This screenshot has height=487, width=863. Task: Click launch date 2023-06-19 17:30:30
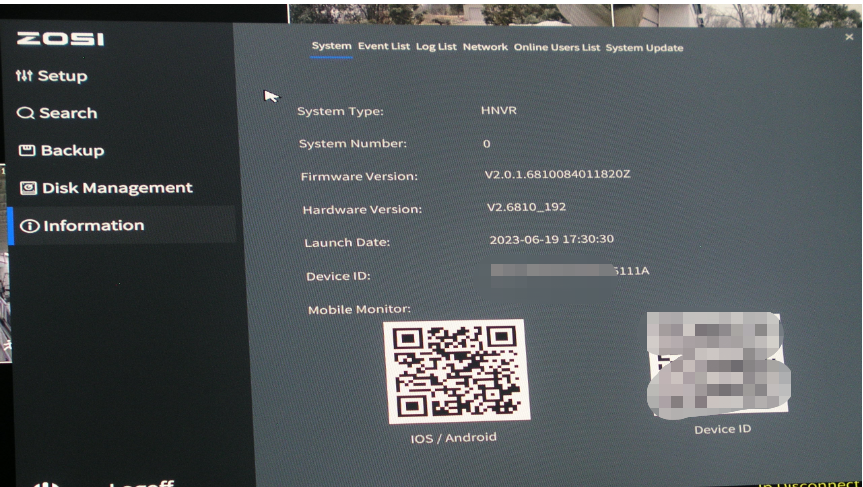click(551, 239)
